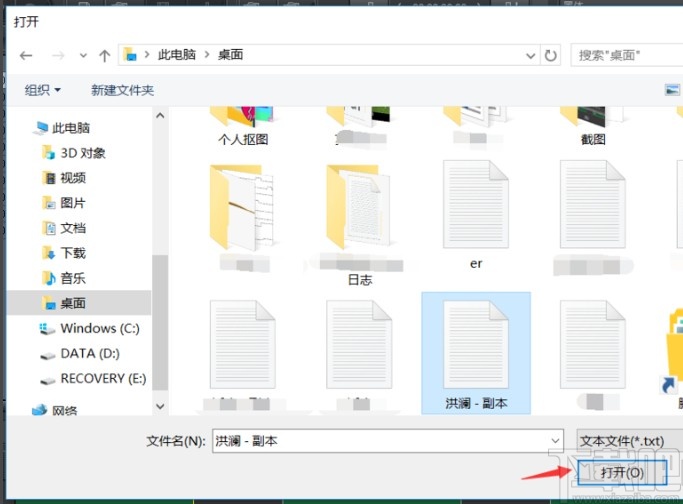Select the 个人抠图 folder

243,126
